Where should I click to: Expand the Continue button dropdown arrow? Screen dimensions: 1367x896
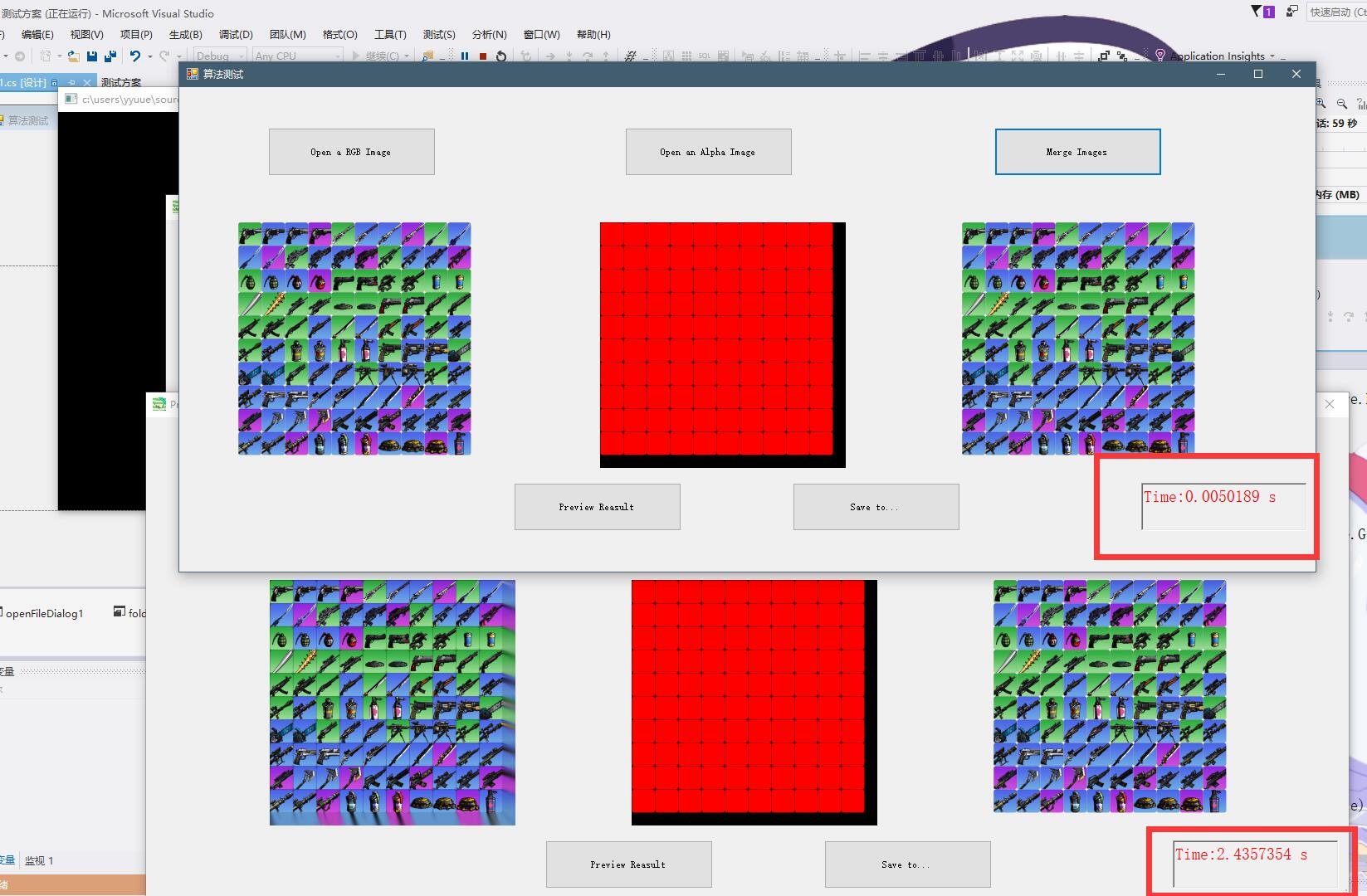click(x=407, y=56)
